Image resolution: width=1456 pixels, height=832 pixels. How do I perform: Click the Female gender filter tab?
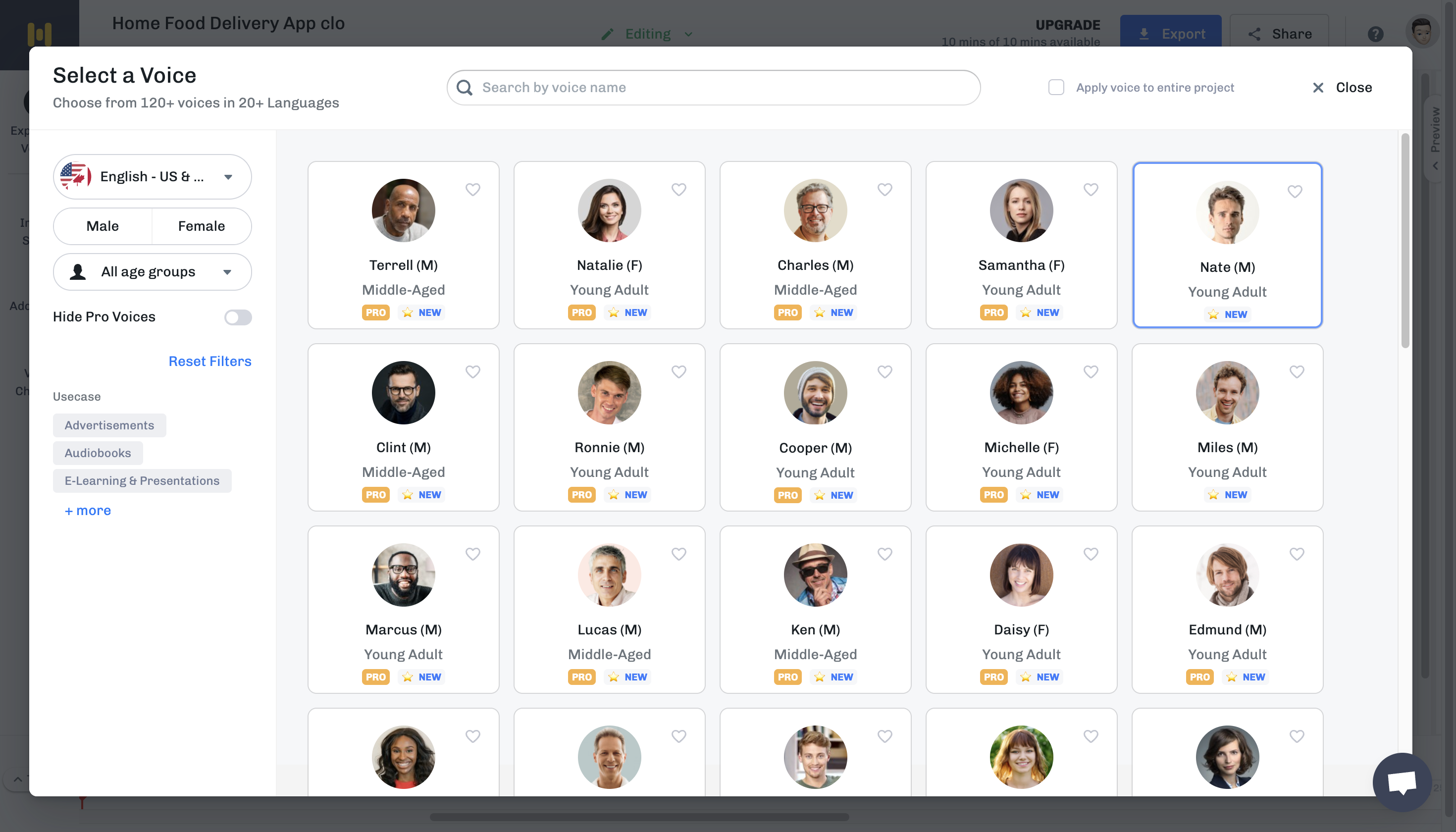click(201, 226)
